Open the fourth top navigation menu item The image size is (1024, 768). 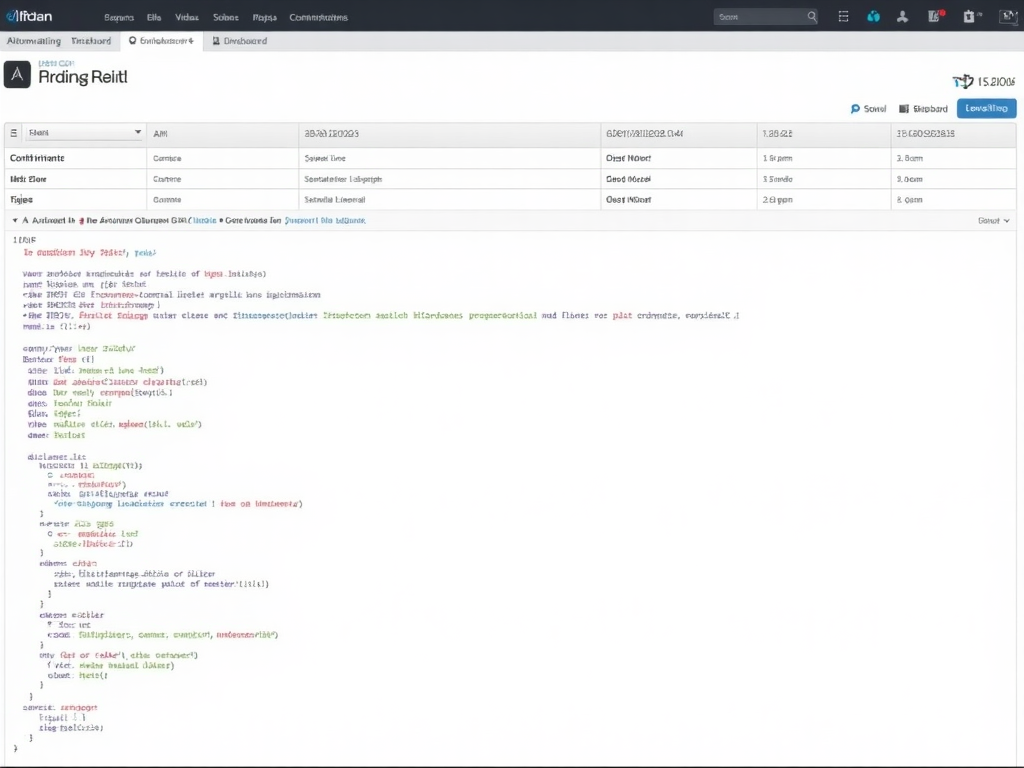(226, 17)
